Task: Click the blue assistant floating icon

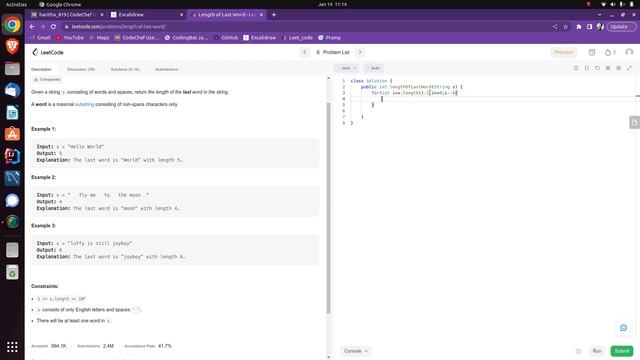Action: pyautogui.click(x=623, y=328)
